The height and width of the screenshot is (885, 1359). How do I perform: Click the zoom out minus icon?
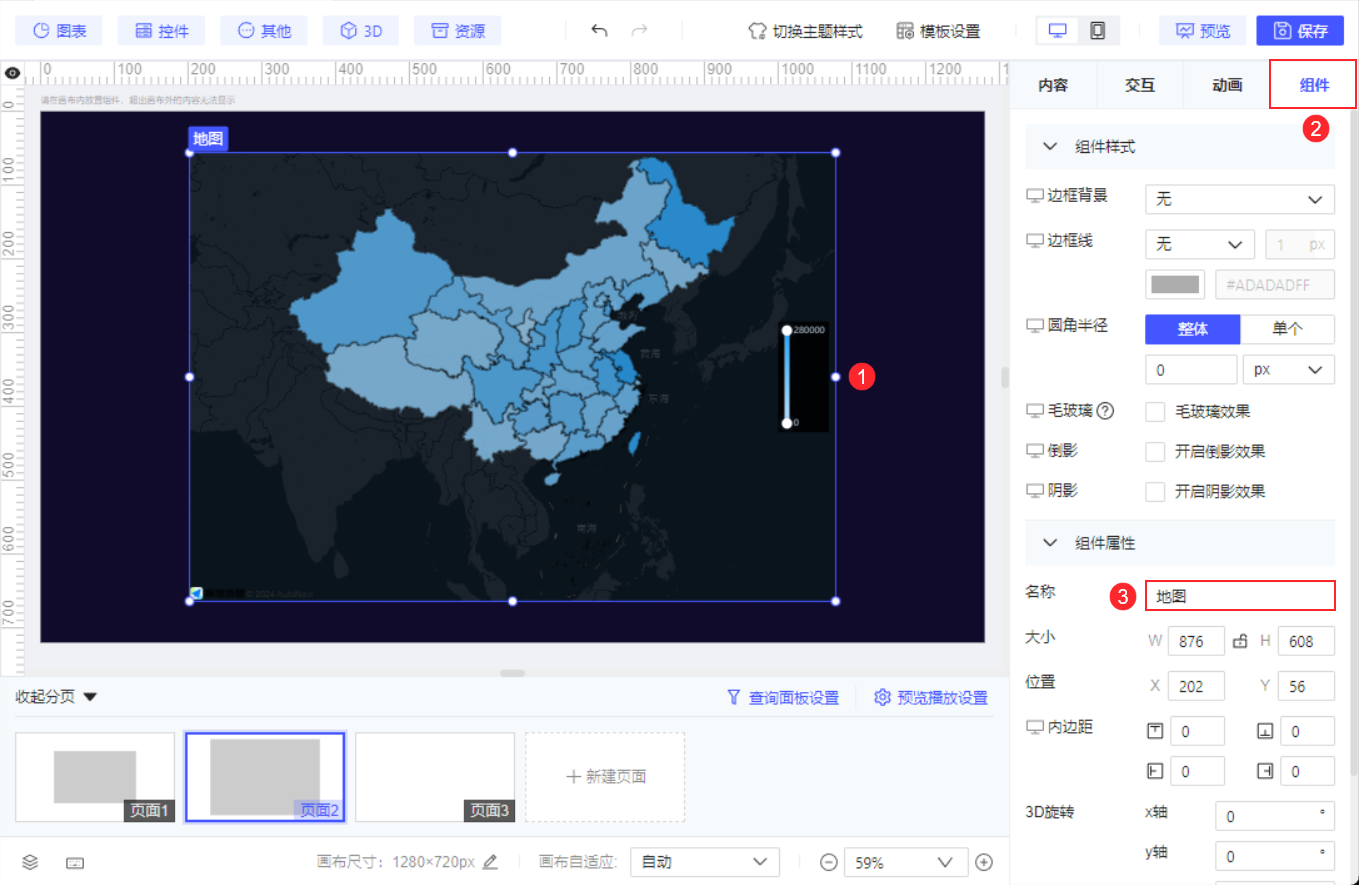(828, 862)
